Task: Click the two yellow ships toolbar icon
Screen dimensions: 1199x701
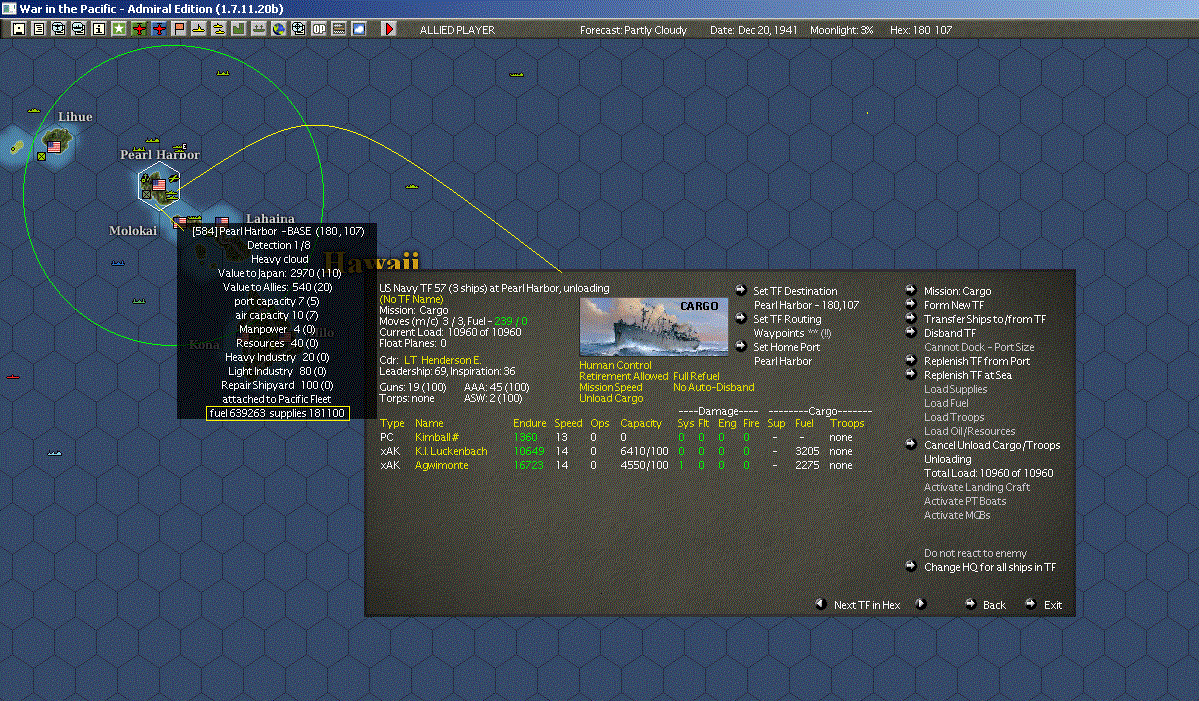Action: click(x=219, y=29)
